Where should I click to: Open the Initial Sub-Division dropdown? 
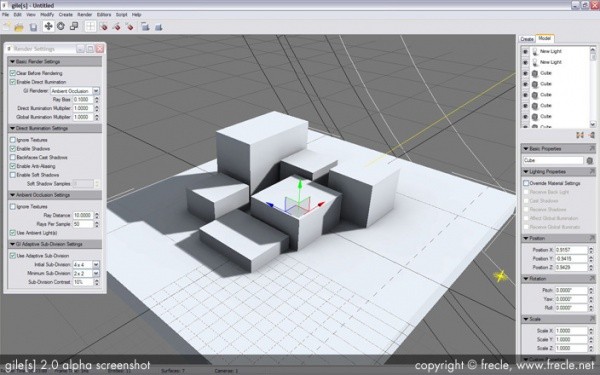(96, 264)
